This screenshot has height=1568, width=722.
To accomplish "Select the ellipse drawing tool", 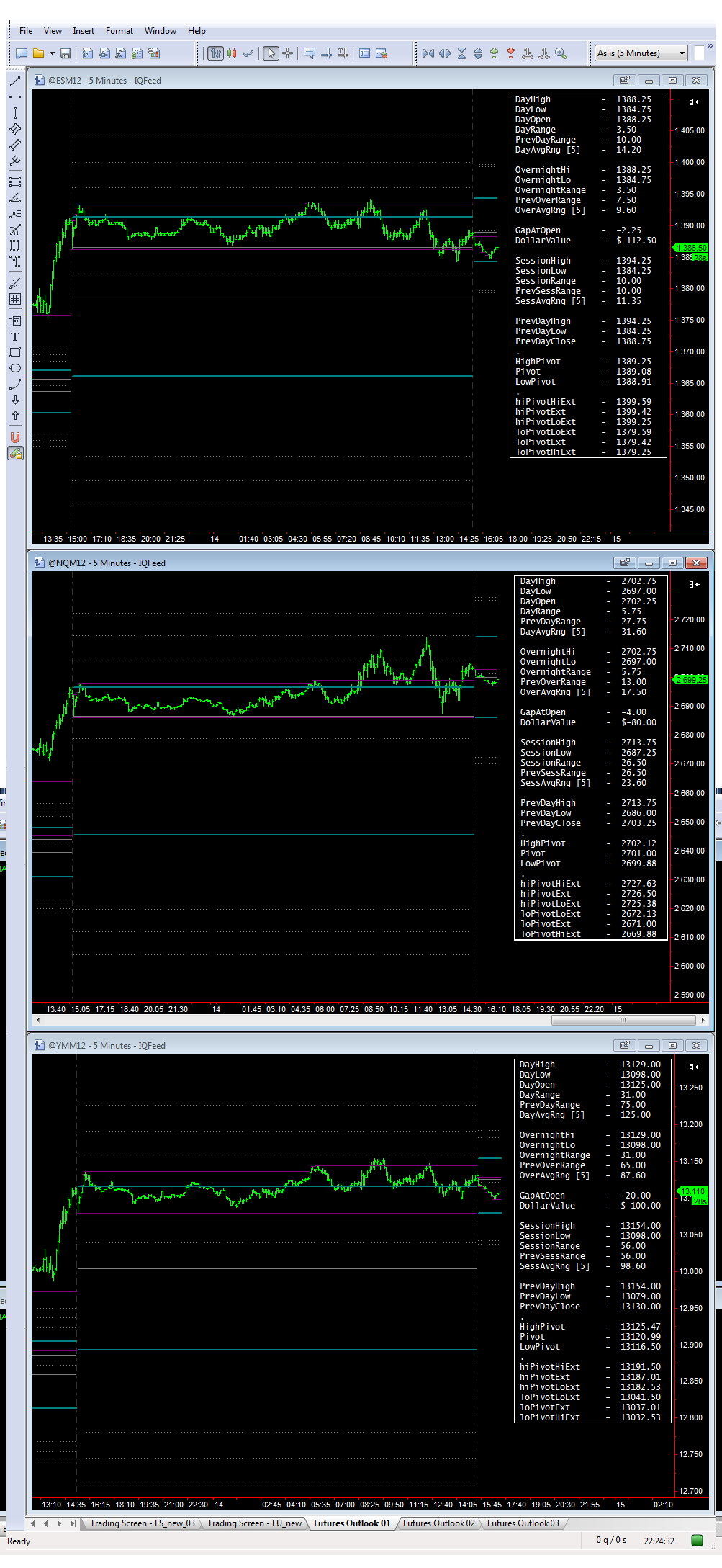I will click(14, 368).
